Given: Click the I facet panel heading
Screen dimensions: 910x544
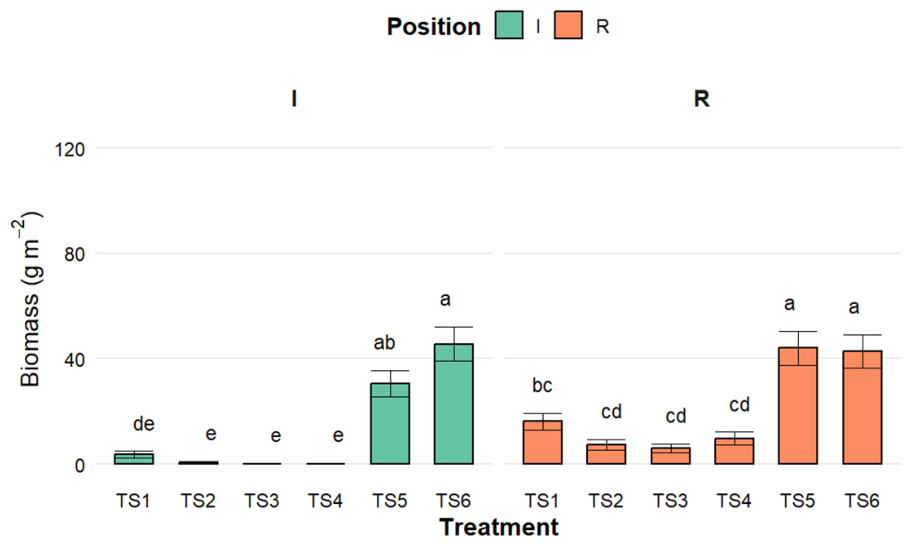Looking at the screenshot, I should click(294, 99).
